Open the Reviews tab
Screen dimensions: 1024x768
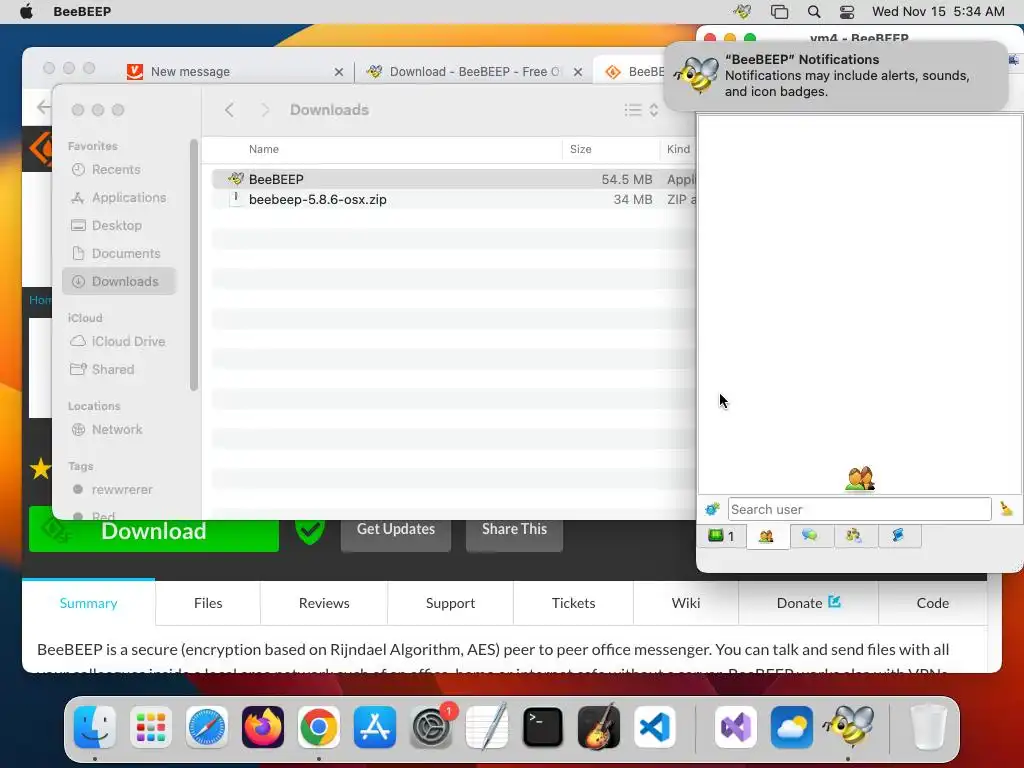[324, 603]
